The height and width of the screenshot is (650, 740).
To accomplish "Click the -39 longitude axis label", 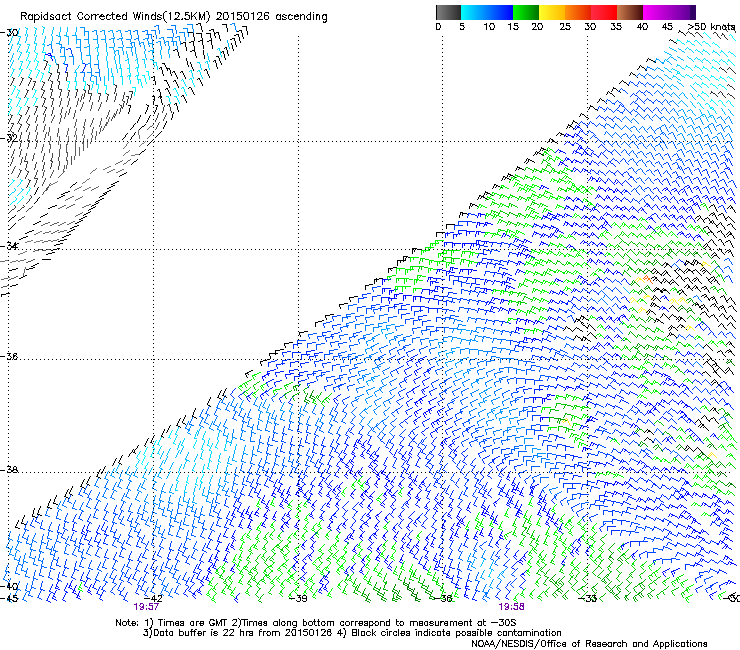I will point(298,599).
